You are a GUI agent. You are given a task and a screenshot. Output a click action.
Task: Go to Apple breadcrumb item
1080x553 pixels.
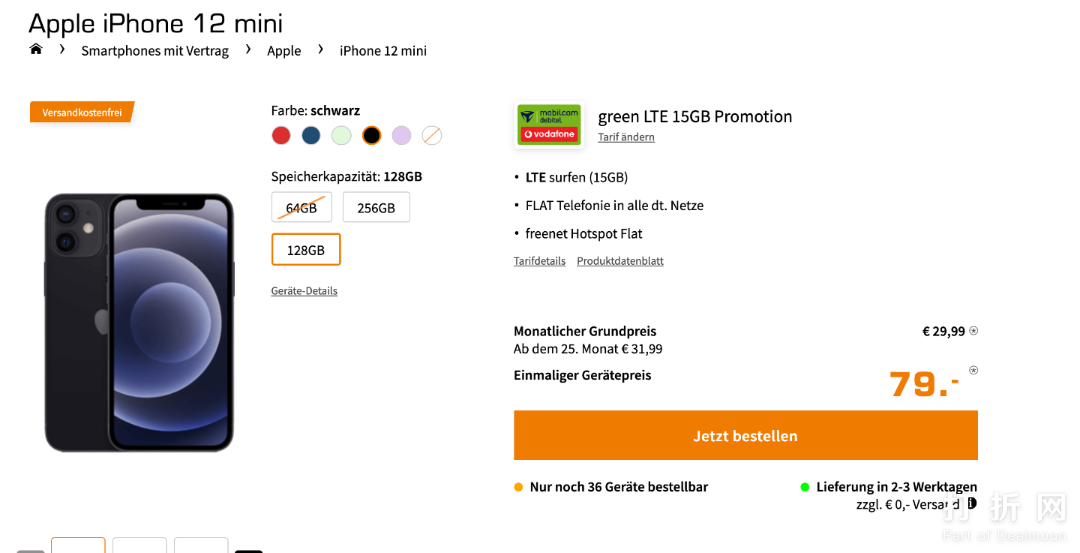(x=284, y=51)
